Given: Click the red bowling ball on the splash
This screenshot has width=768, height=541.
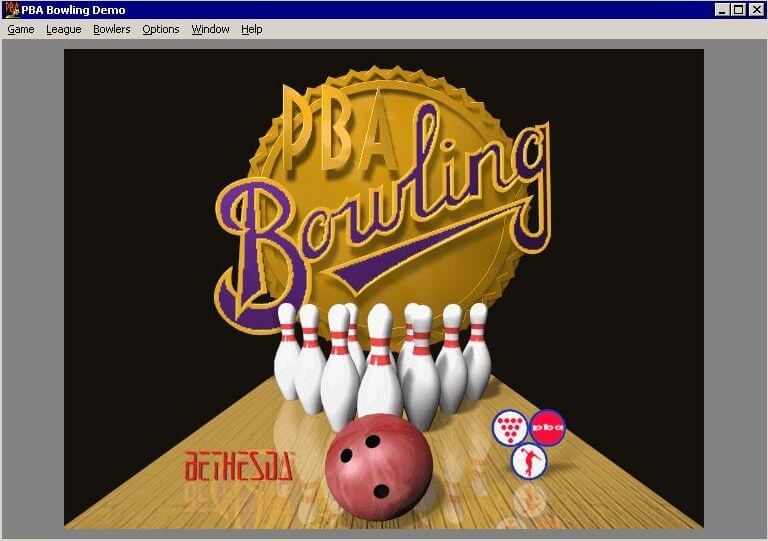Looking at the screenshot, I should click(379, 467).
